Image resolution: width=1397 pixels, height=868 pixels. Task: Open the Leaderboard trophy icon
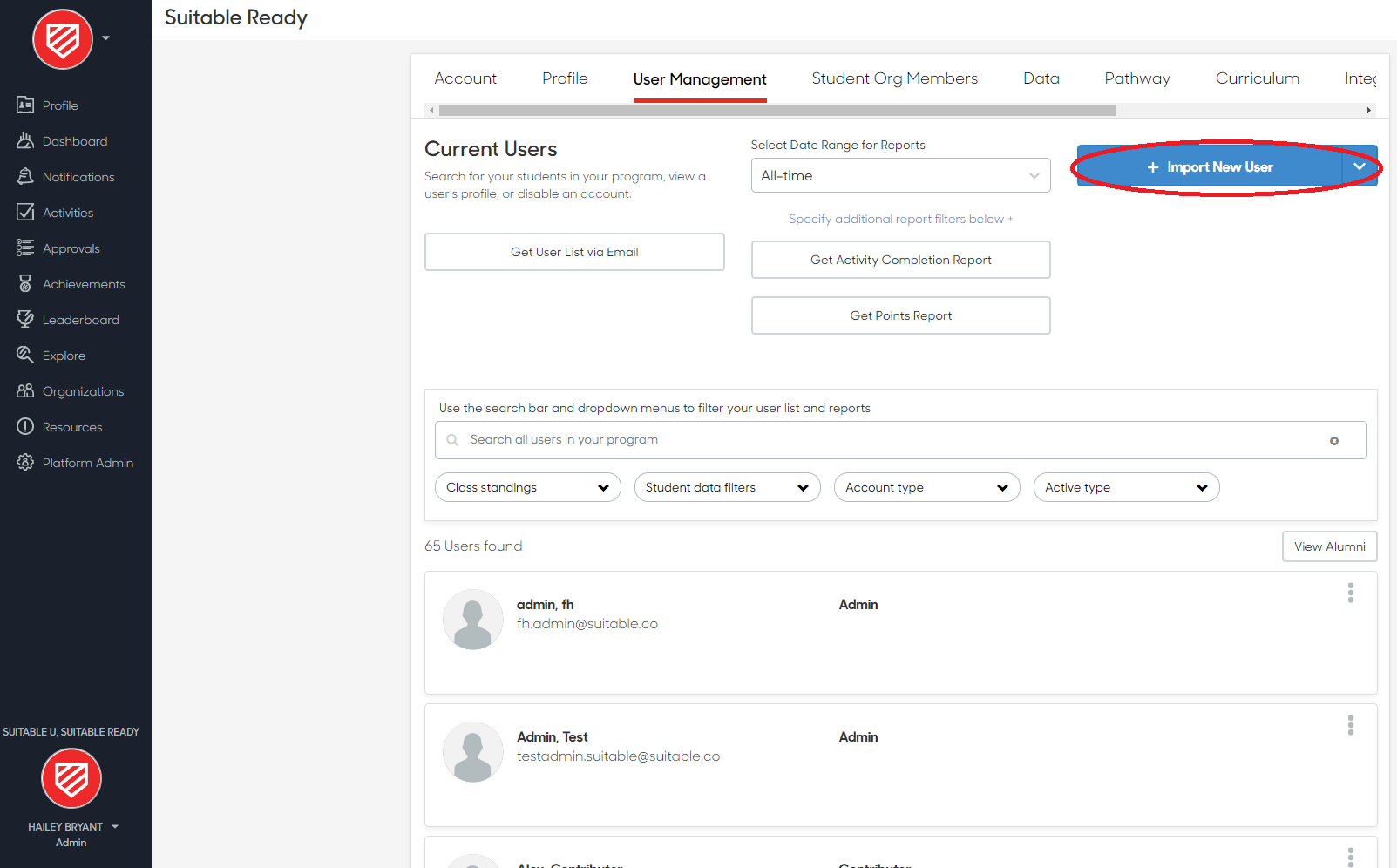click(x=25, y=319)
